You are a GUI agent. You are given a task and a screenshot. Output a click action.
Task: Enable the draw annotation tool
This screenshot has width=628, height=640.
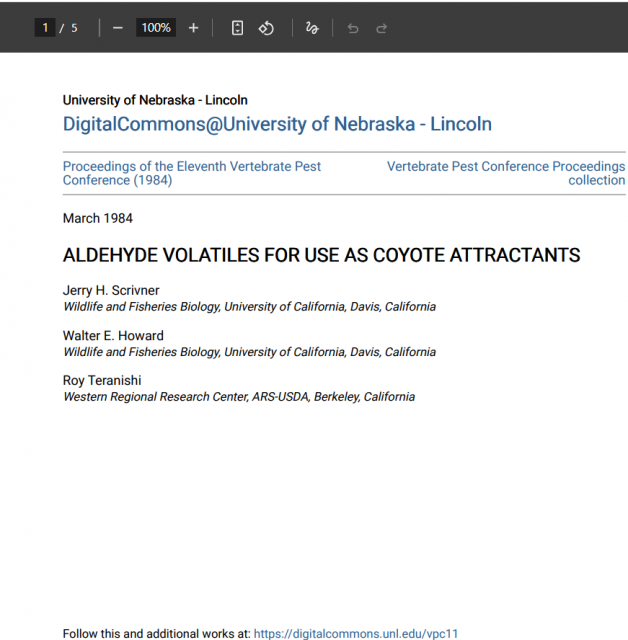312,28
